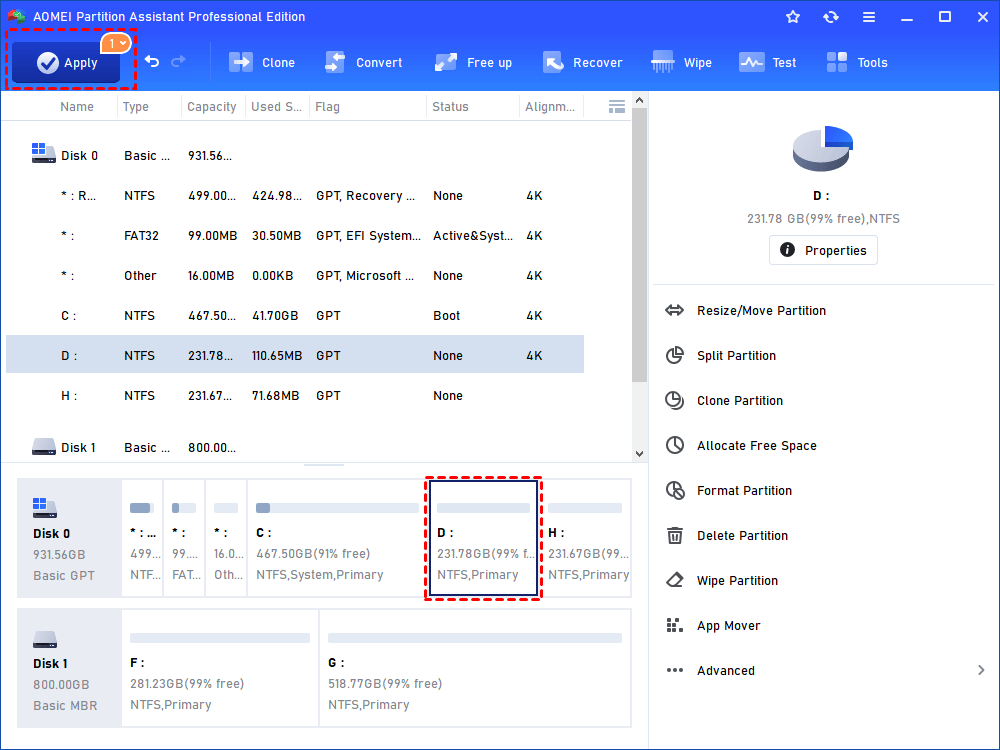Click Delete Partition trash icon
This screenshot has height=750, width=1000.
[675, 536]
